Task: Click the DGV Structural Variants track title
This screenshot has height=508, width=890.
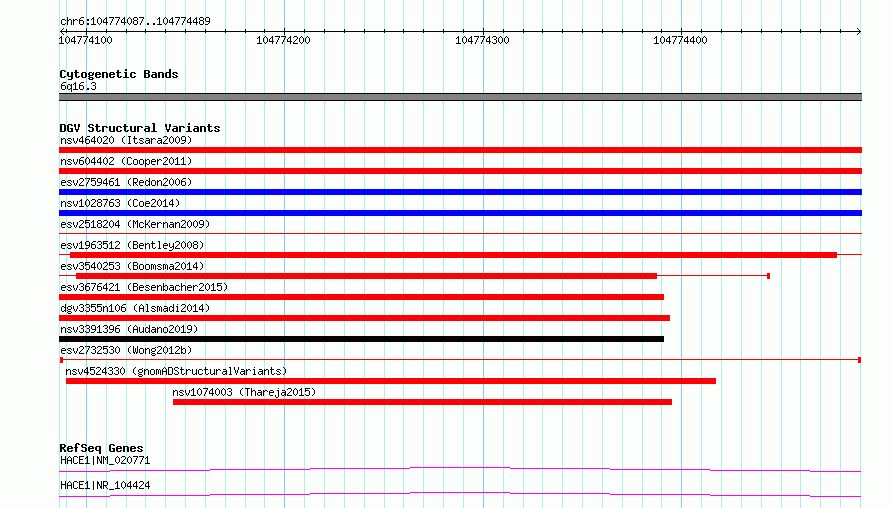Action: click(x=140, y=128)
